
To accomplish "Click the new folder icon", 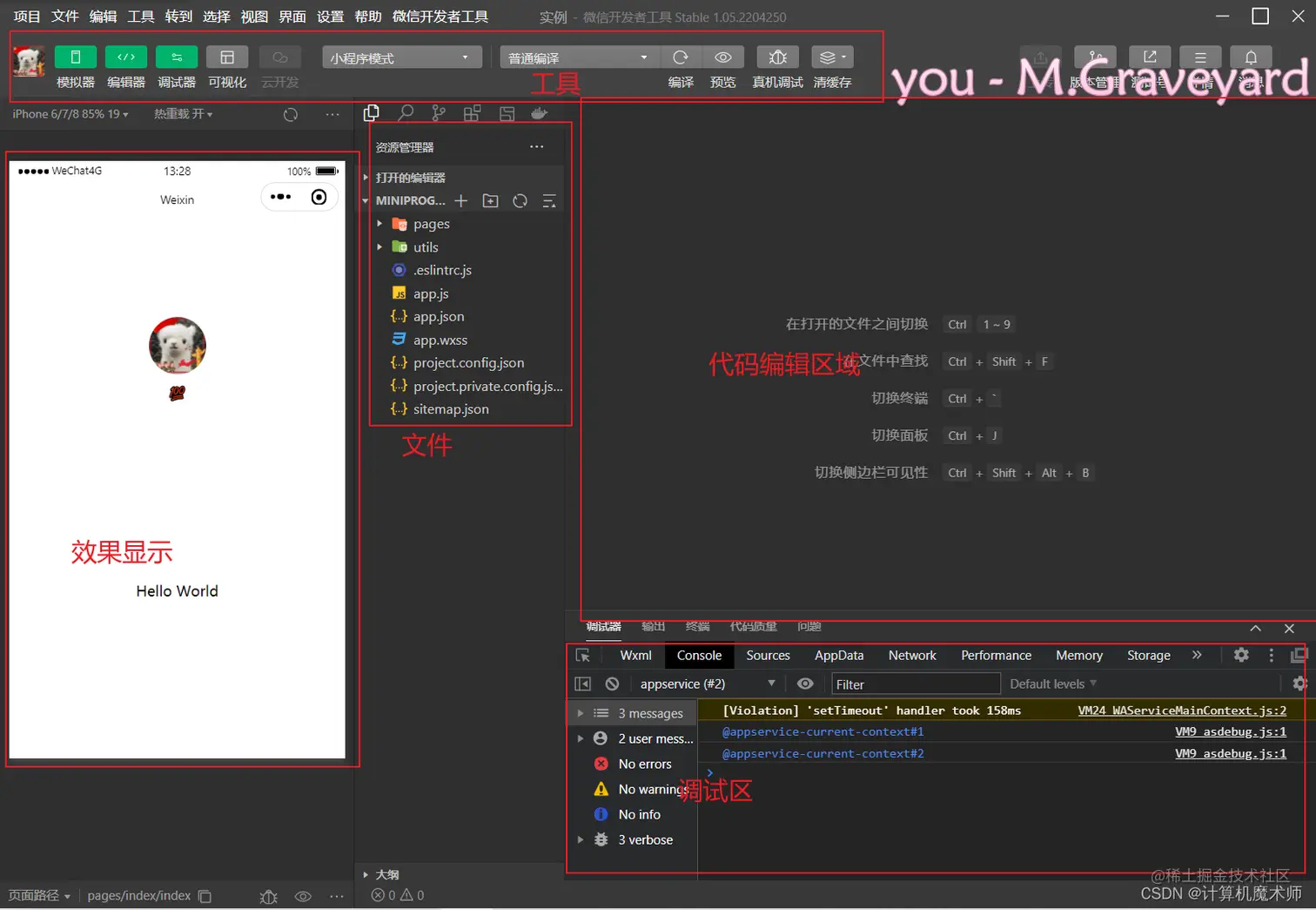I will point(491,201).
